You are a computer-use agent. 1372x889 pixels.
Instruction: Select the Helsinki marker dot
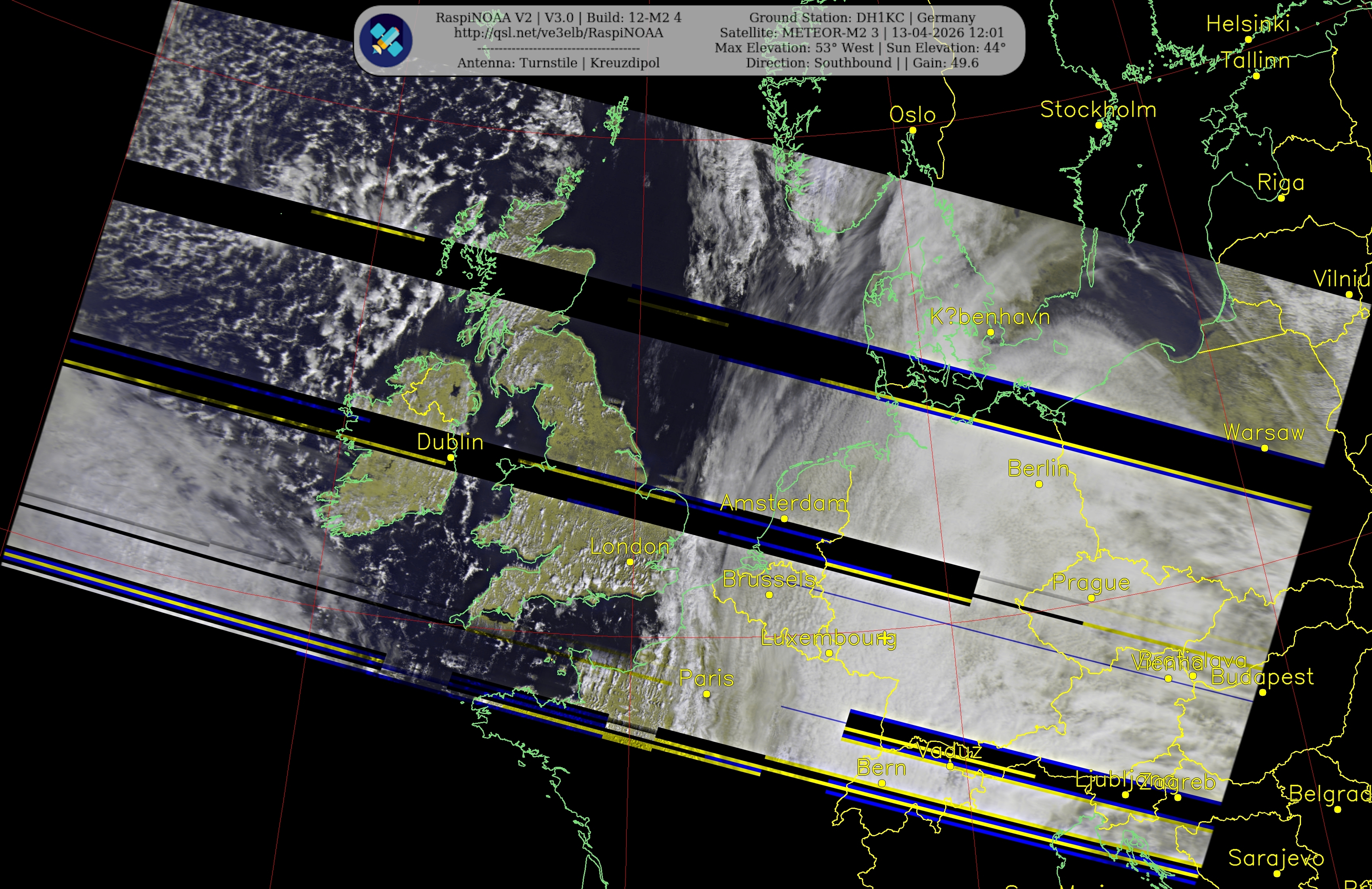click(1248, 40)
